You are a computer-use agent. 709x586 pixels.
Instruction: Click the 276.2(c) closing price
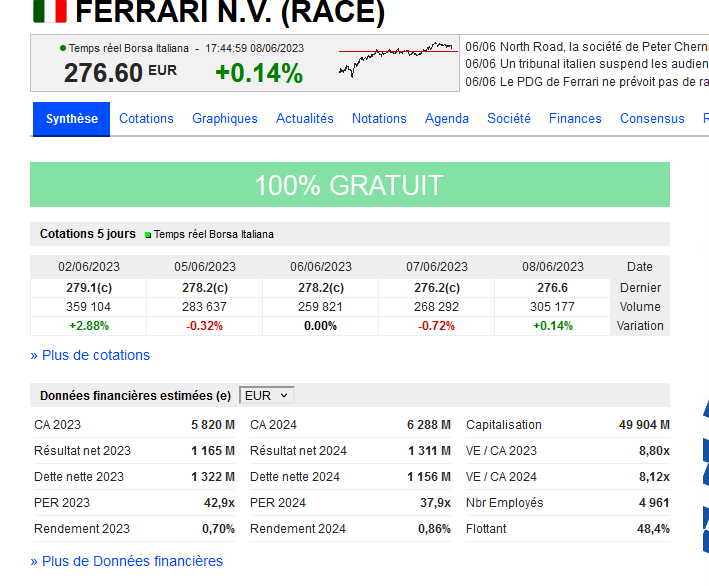click(x=437, y=288)
